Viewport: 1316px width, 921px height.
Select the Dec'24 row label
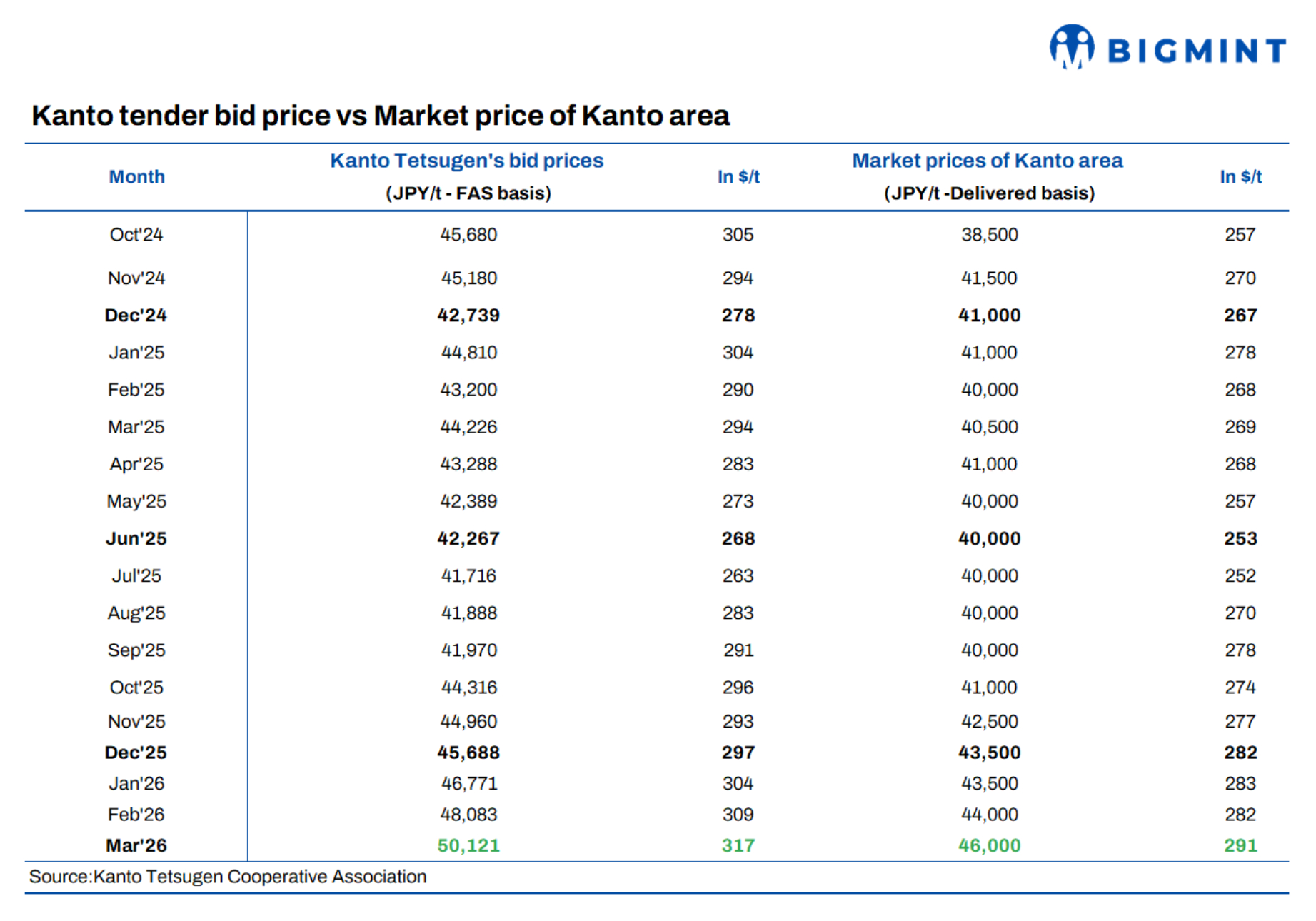tap(136, 315)
